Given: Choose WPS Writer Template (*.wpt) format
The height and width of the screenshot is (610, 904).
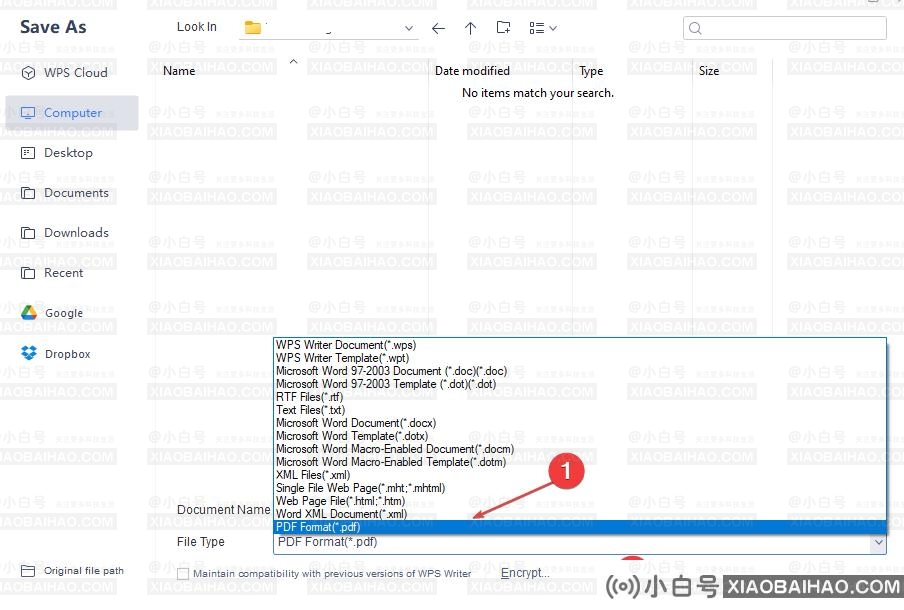Looking at the screenshot, I should (579, 358).
